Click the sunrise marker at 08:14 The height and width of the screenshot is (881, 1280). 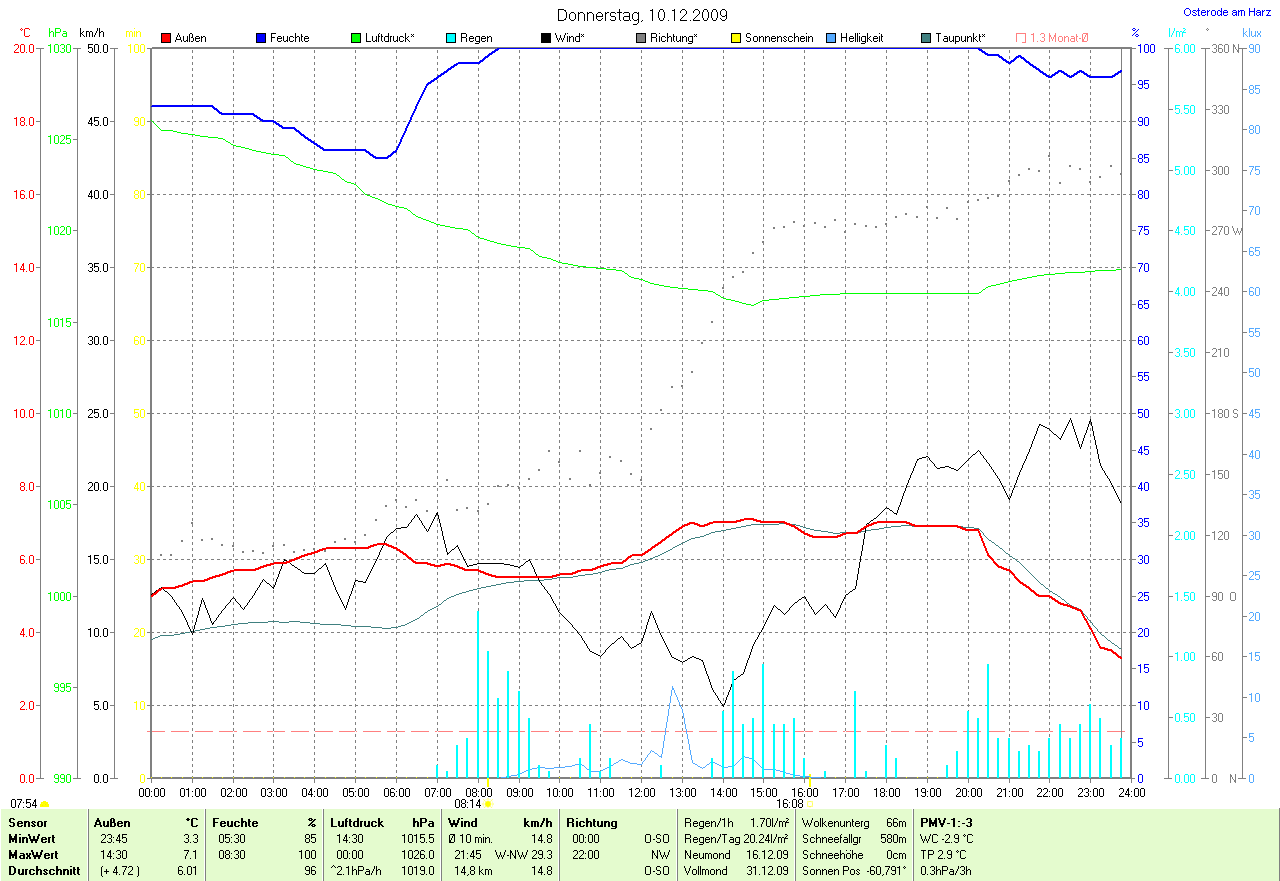(488, 803)
